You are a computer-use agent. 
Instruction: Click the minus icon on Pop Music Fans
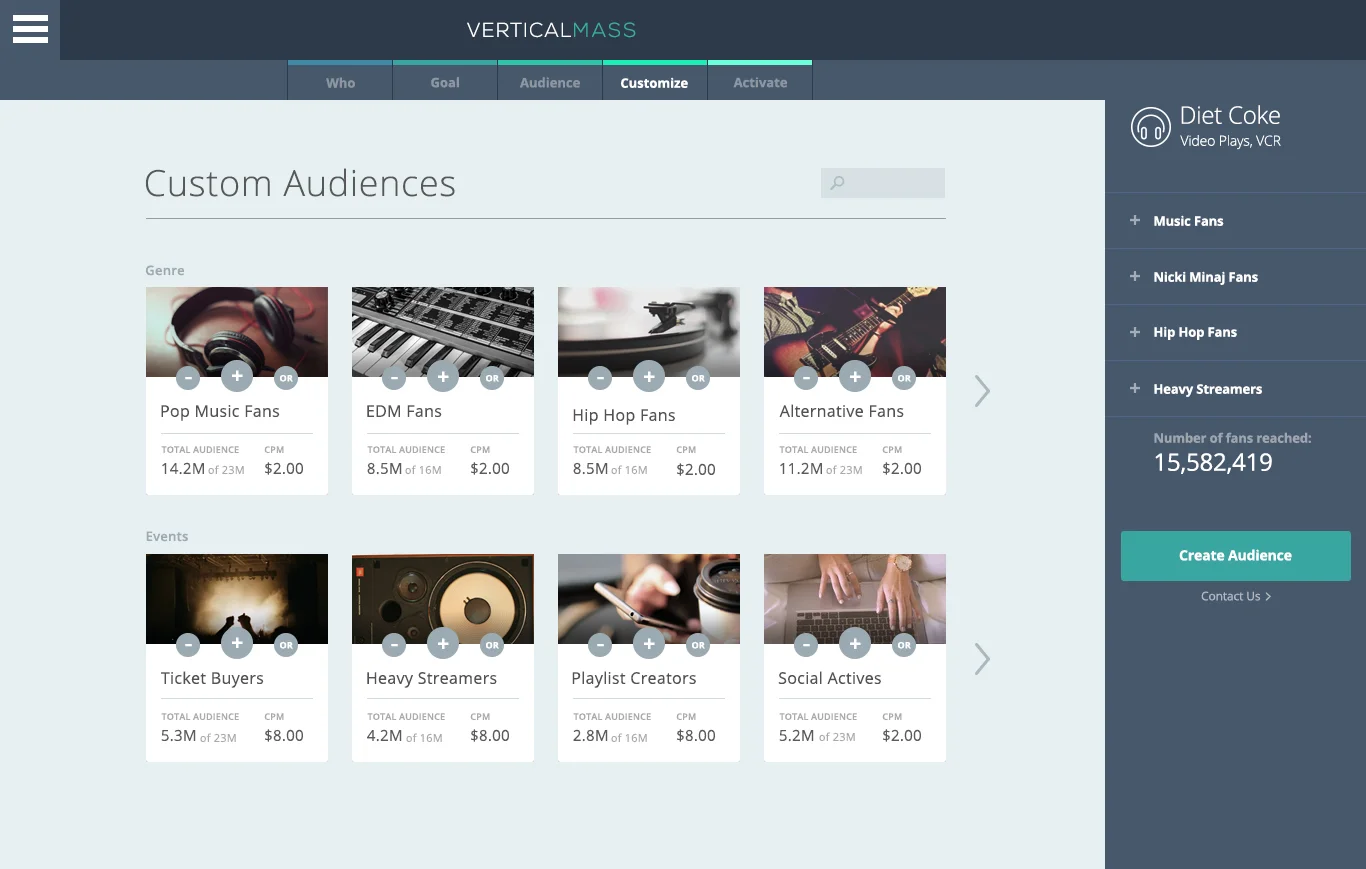187,377
